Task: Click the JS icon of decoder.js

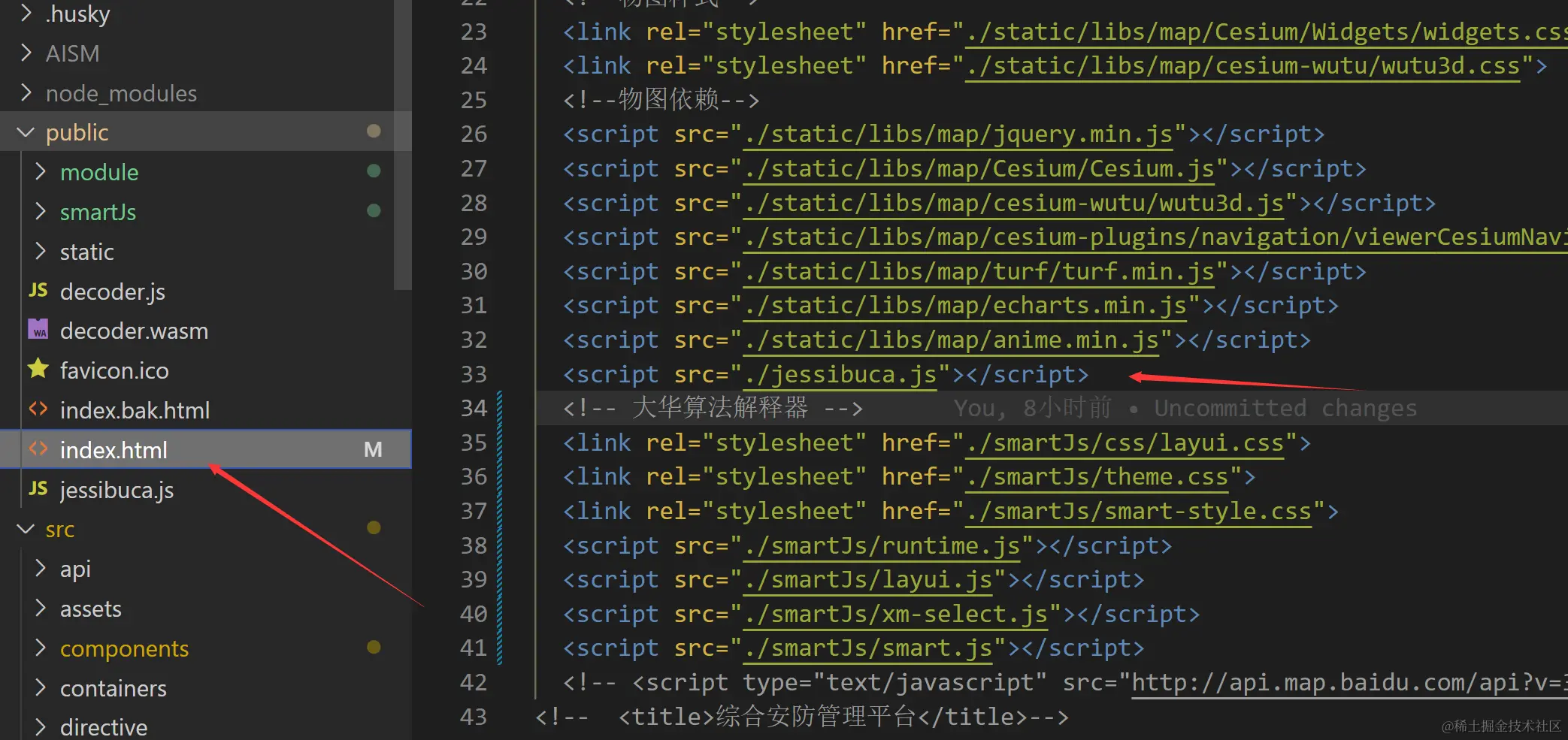Action: [38, 291]
